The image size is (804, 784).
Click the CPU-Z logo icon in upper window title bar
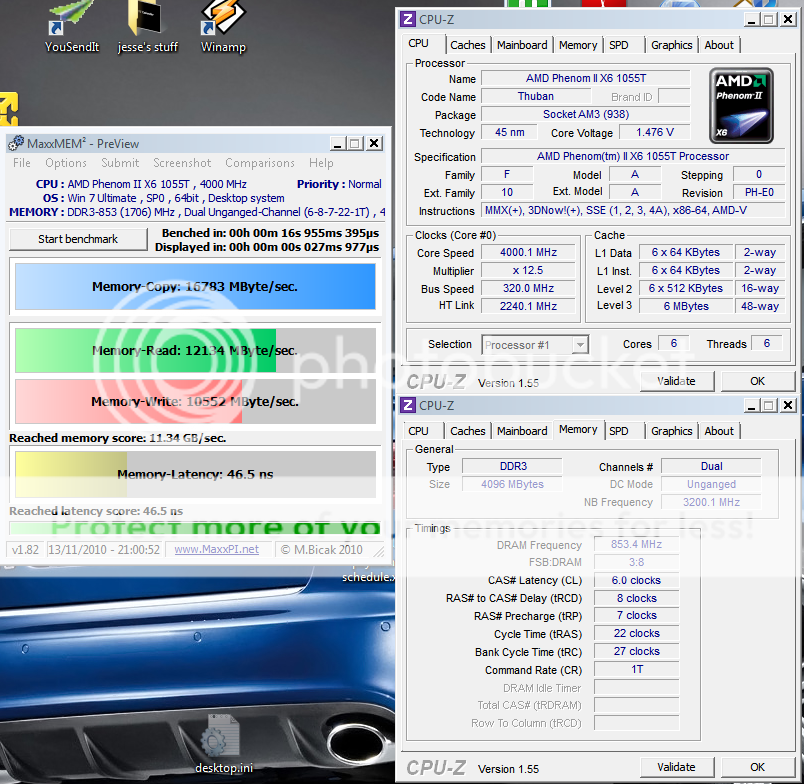pos(408,19)
